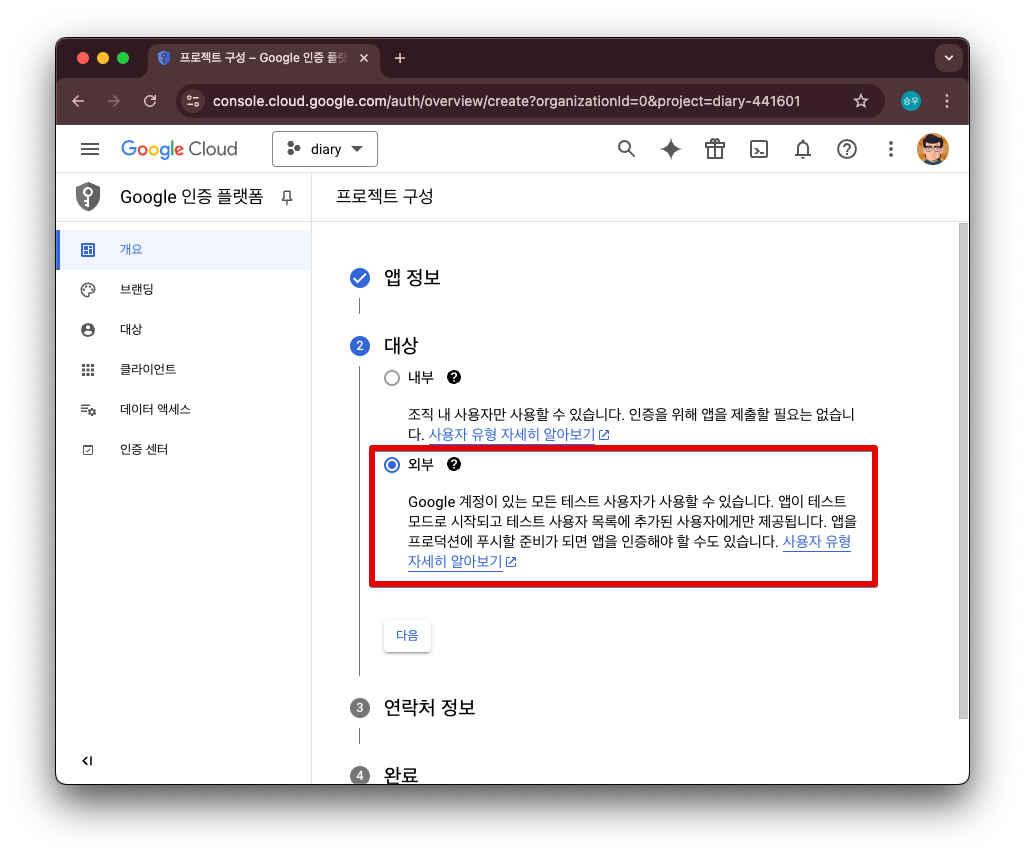Select the 프로젝트 구성 browser tab
This screenshot has height=858, width=1025.
[x=264, y=58]
